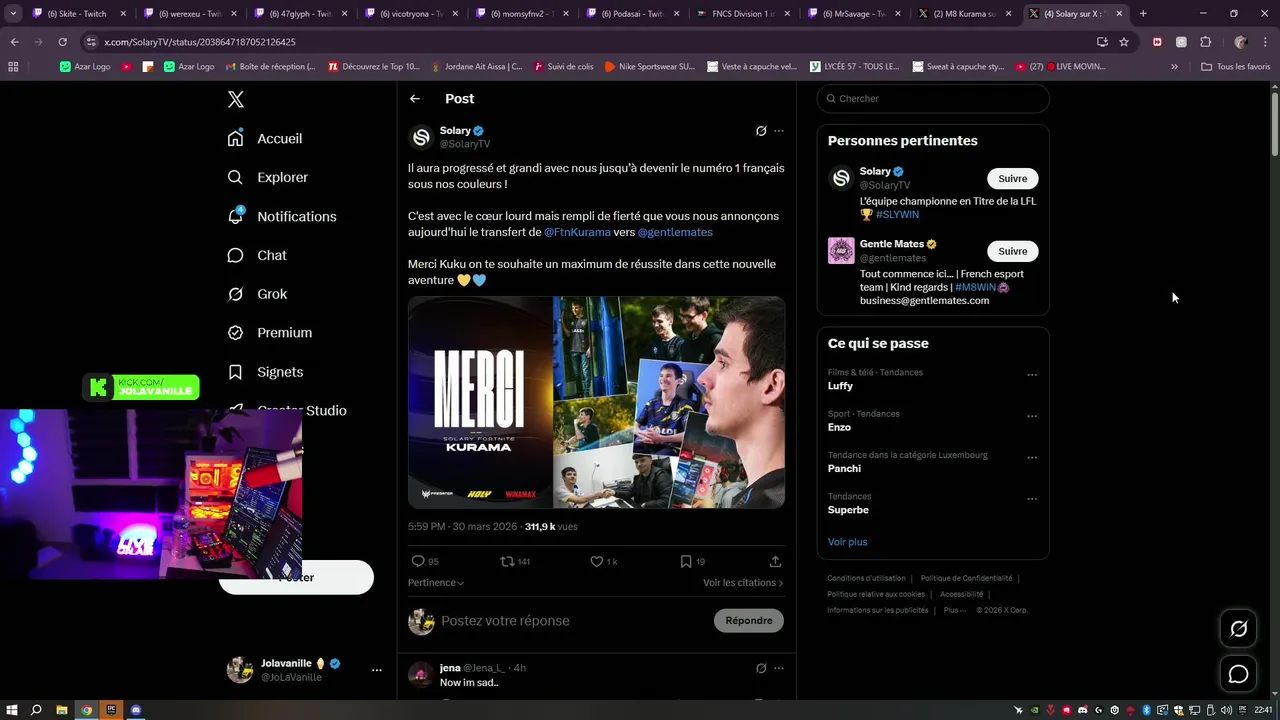1280x720 pixels.
Task: Click Solary's profile avatar in the post header
Action: click(x=421, y=137)
